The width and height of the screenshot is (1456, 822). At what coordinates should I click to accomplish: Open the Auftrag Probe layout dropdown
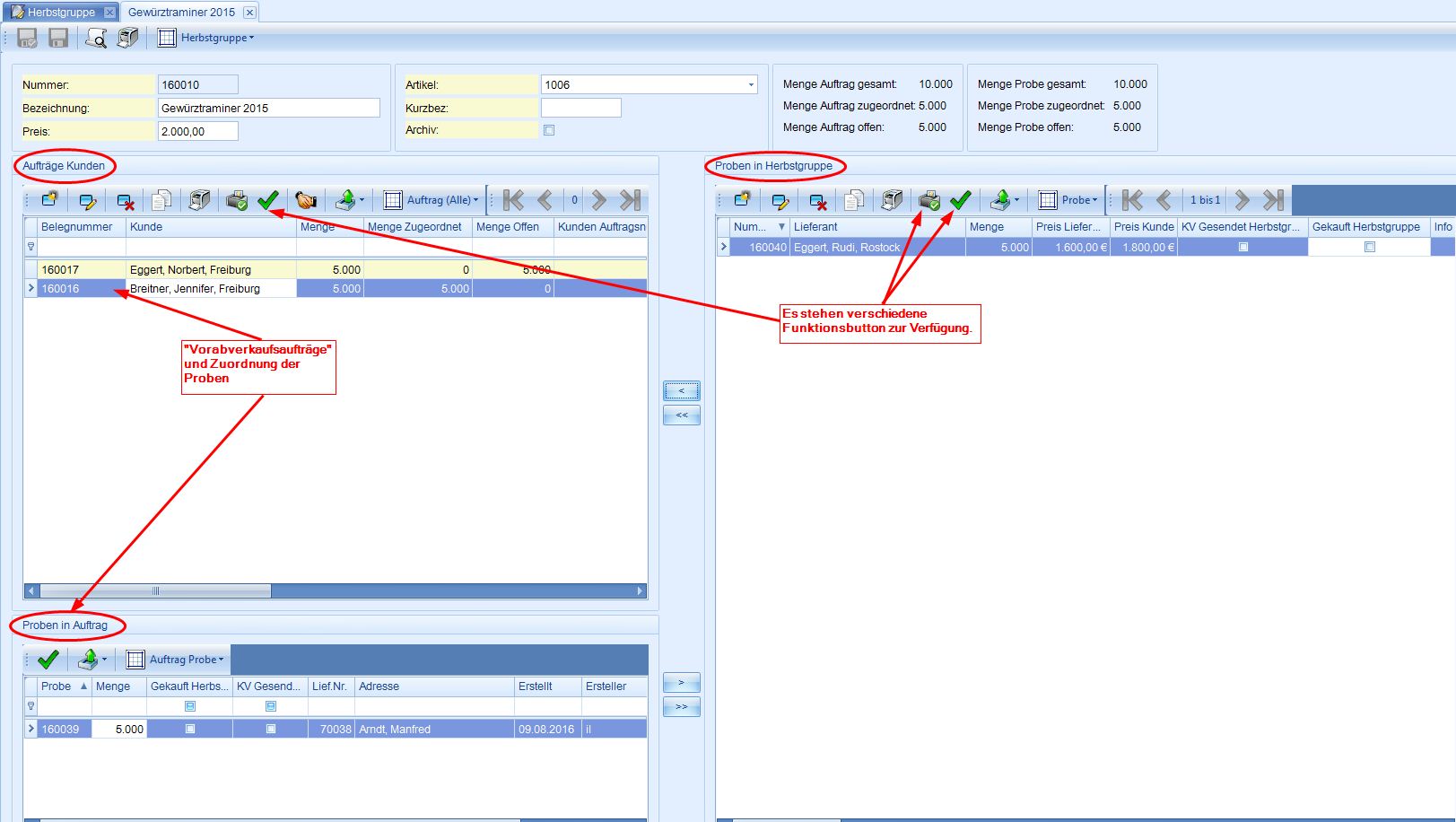(x=175, y=660)
